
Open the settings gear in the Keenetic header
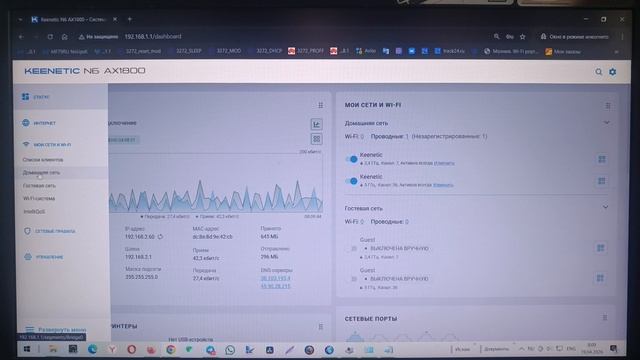[613, 72]
